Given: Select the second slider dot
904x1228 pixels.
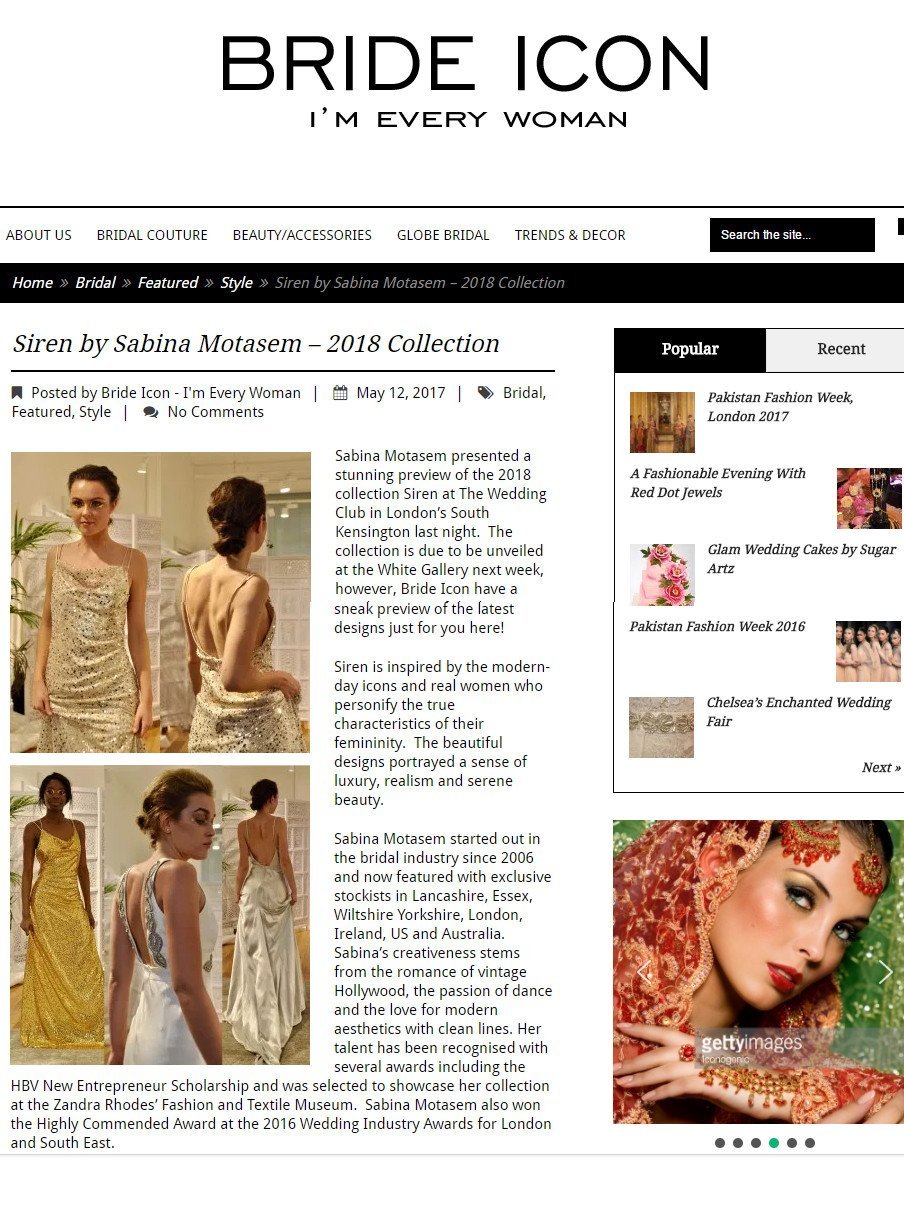Looking at the screenshot, I should [738, 1143].
